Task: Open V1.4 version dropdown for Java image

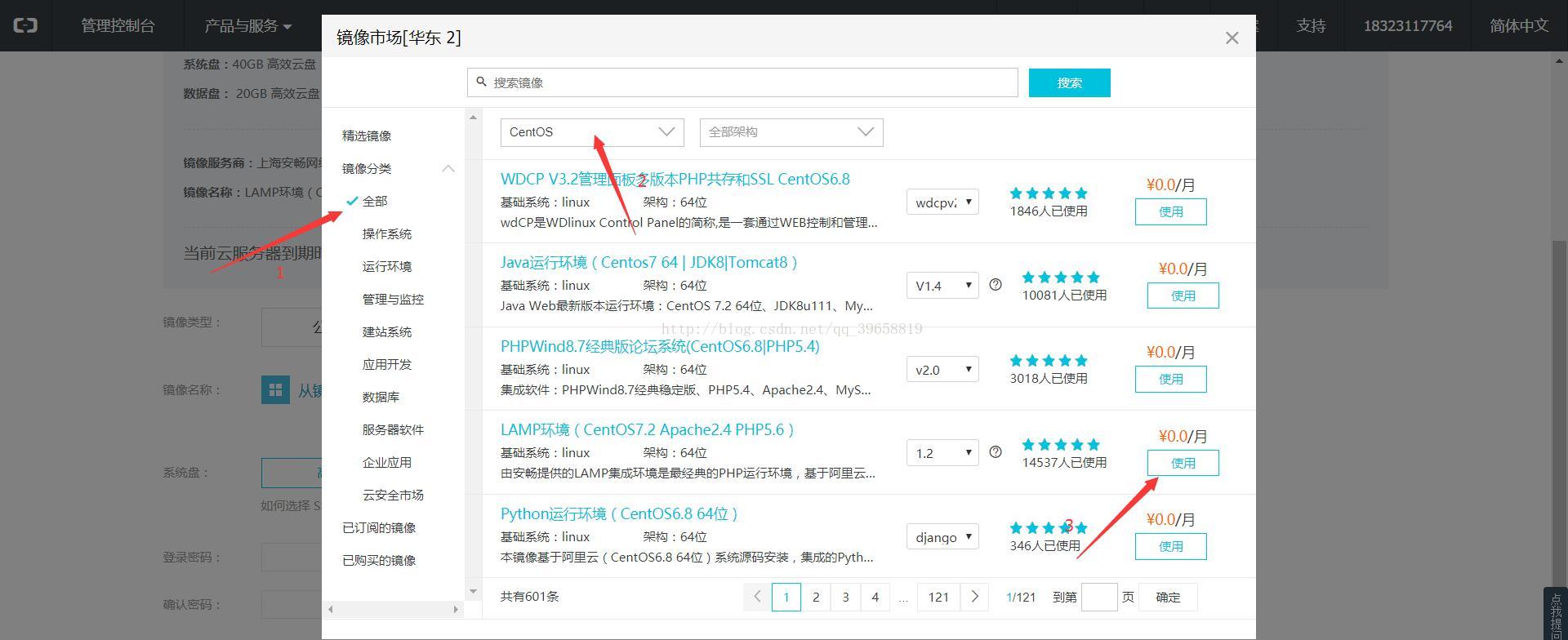Action: tap(942, 286)
